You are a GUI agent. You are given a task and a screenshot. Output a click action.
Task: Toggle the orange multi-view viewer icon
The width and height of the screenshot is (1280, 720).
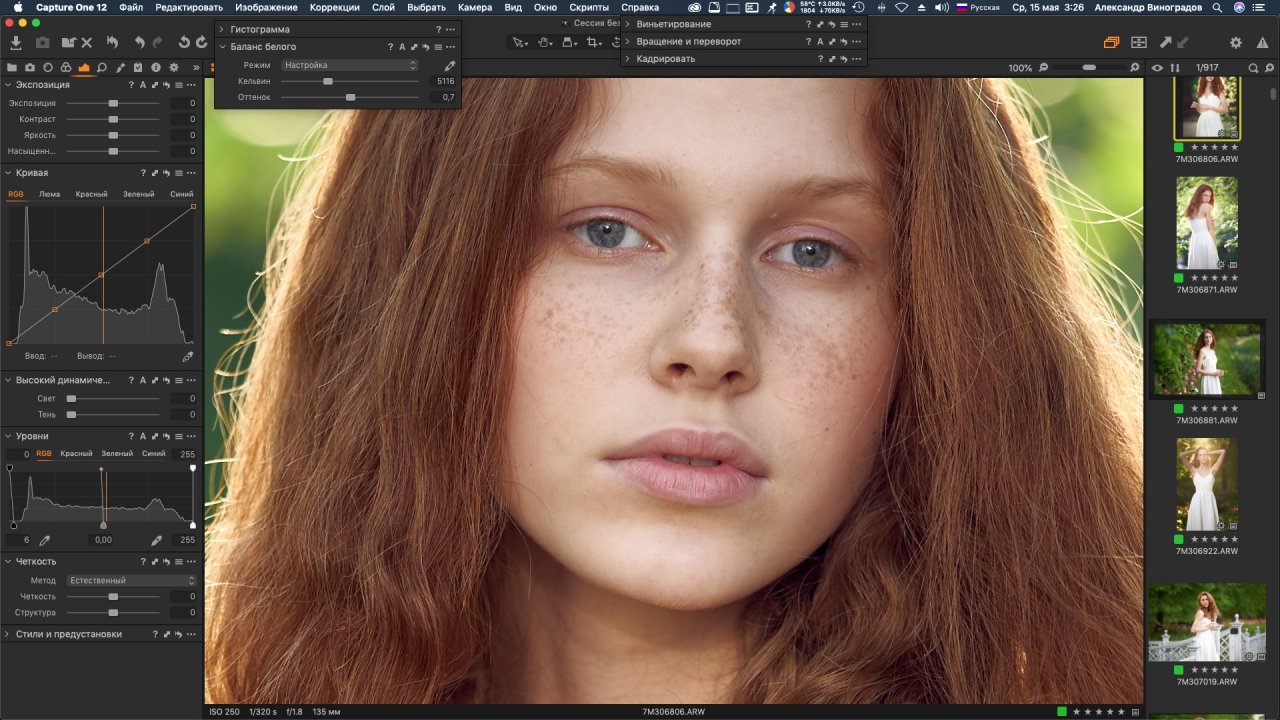[x=1111, y=43]
